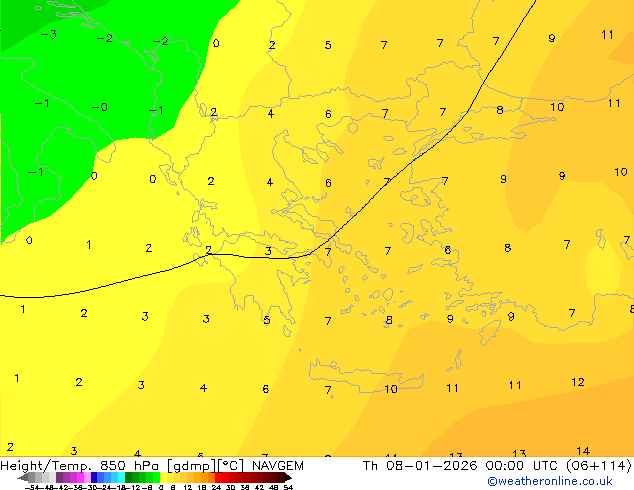The width and height of the screenshot is (634, 490).
Task: Click the '(06+114)' forecast offset
Action: [x=599, y=466]
